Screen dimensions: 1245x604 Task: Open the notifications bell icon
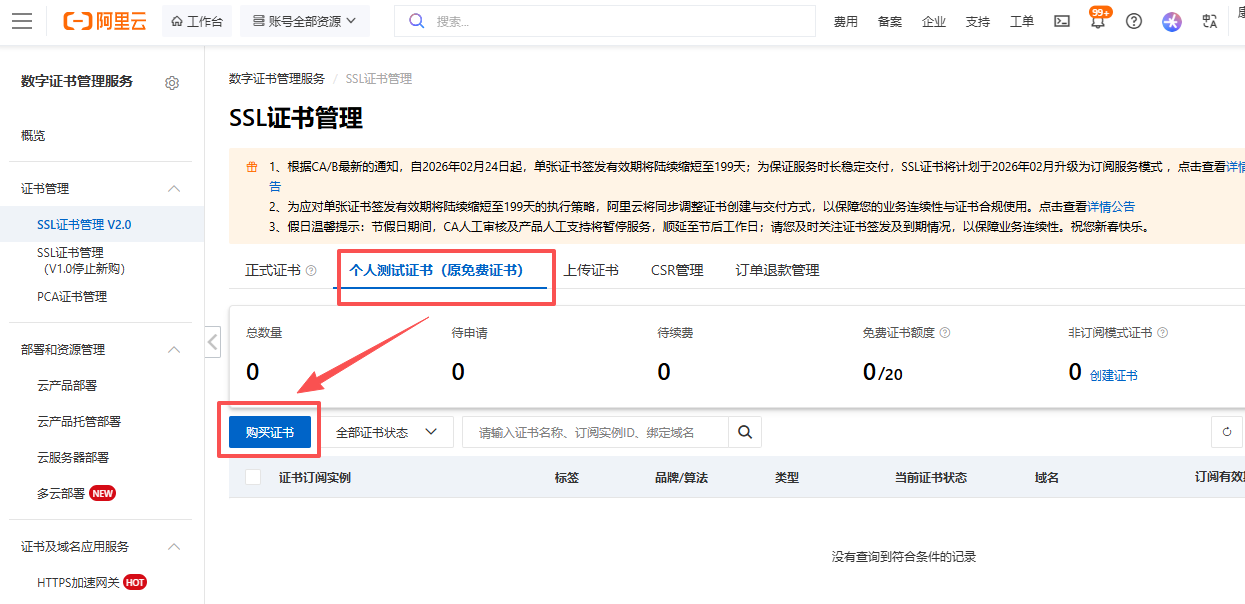coord(1097,22)
